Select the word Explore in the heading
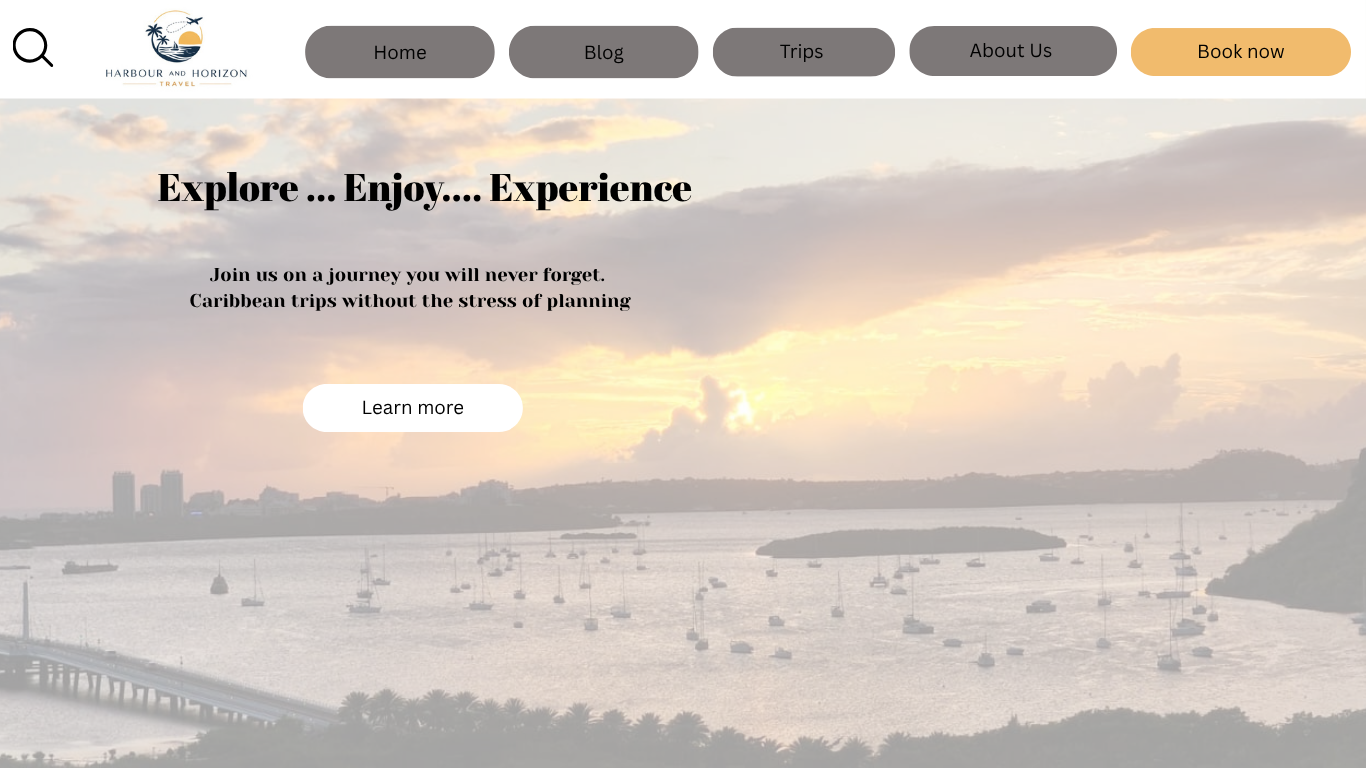1366x768 pixels. pyautogui.click(x=228, y=188)
